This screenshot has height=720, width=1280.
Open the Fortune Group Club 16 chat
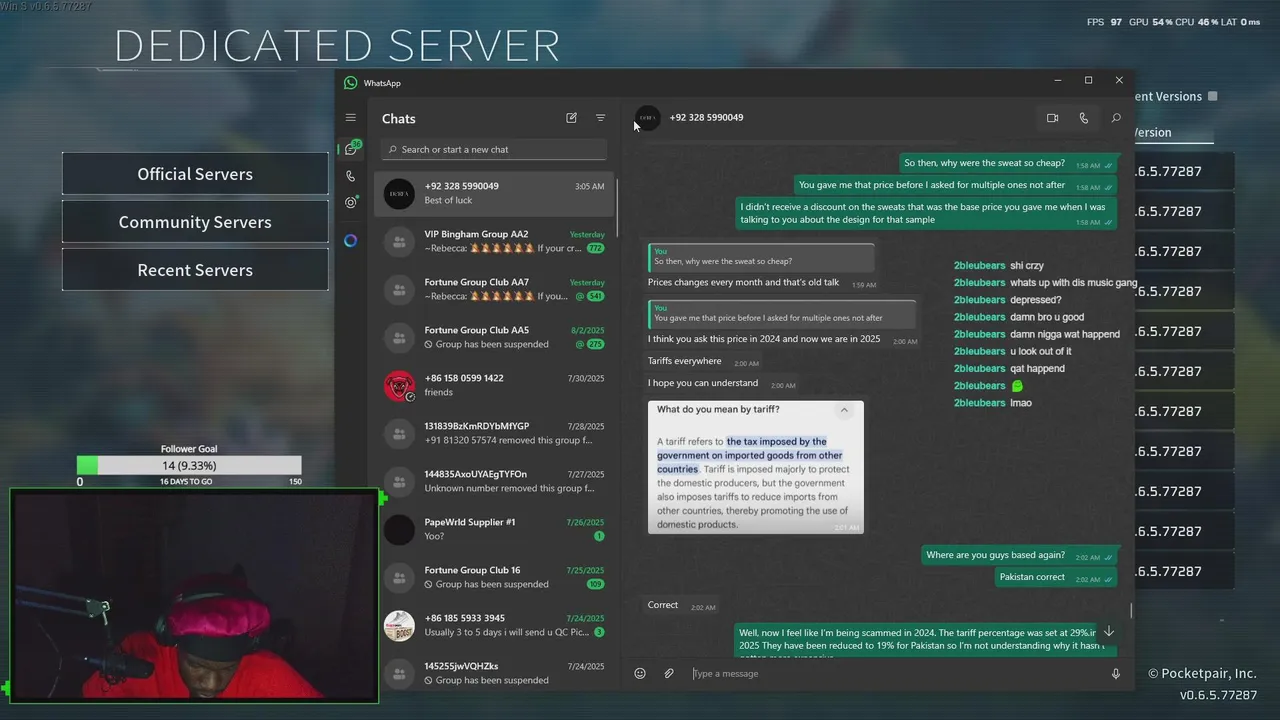pyautogui.click(x=494, y=577)
